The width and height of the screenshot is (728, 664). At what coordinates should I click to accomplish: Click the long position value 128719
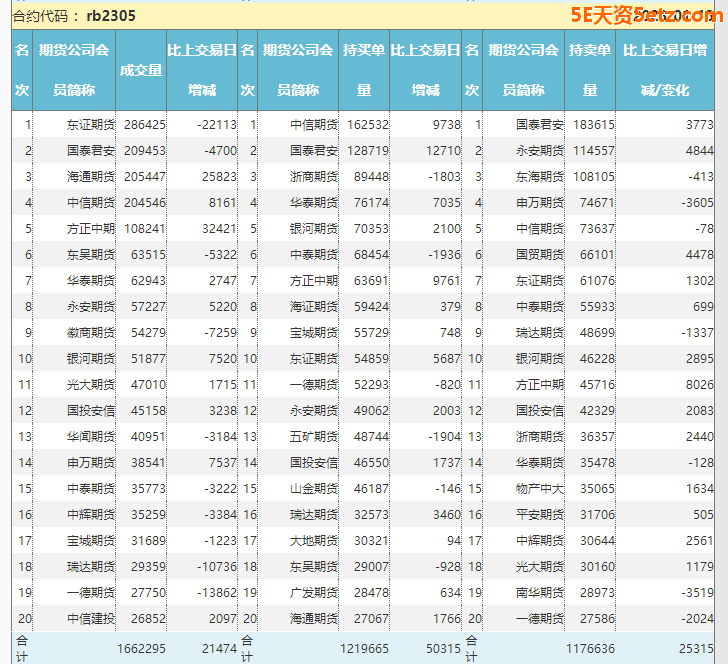(368, 151)
